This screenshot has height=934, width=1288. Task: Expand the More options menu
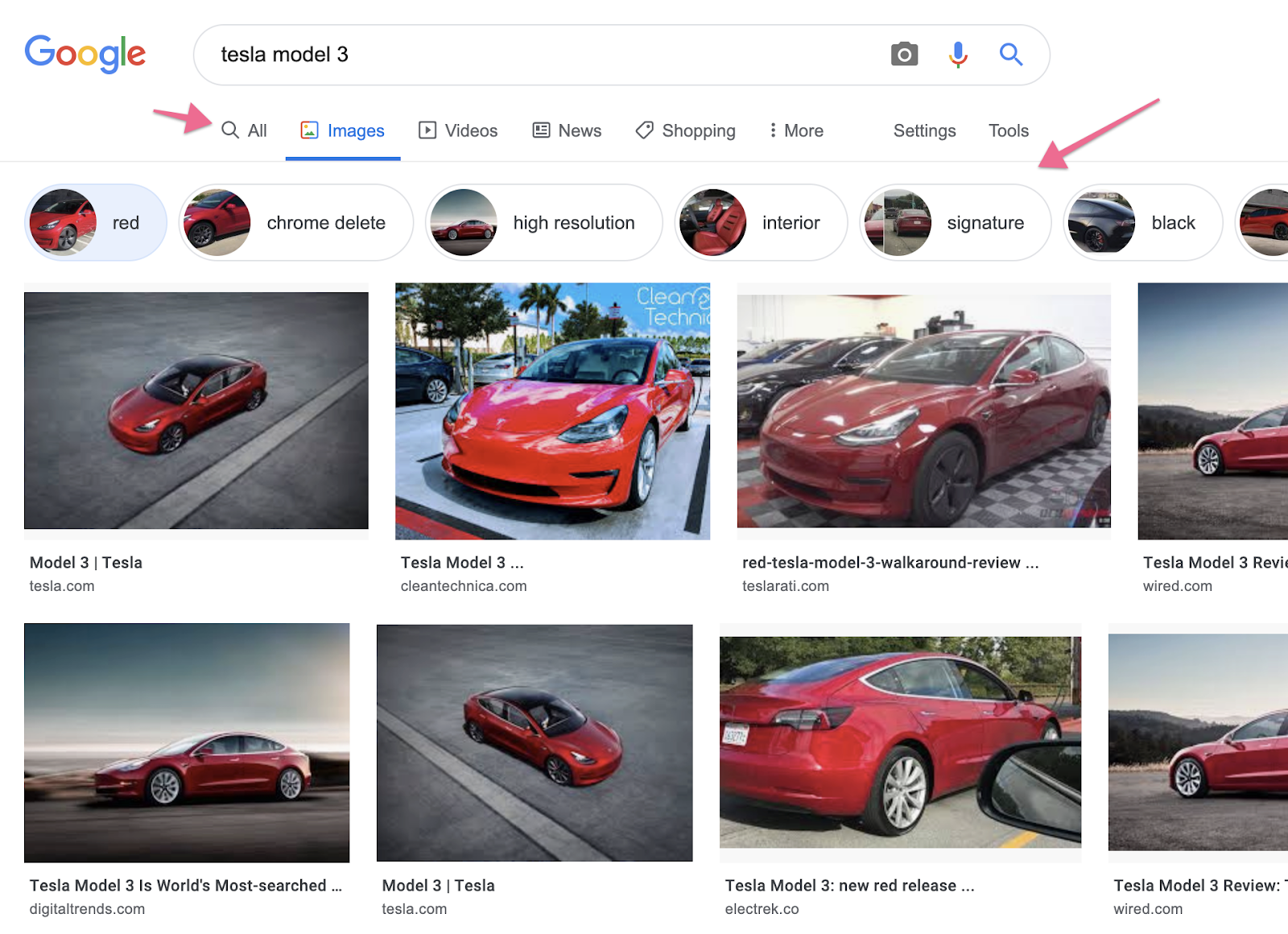pos(795,130)
